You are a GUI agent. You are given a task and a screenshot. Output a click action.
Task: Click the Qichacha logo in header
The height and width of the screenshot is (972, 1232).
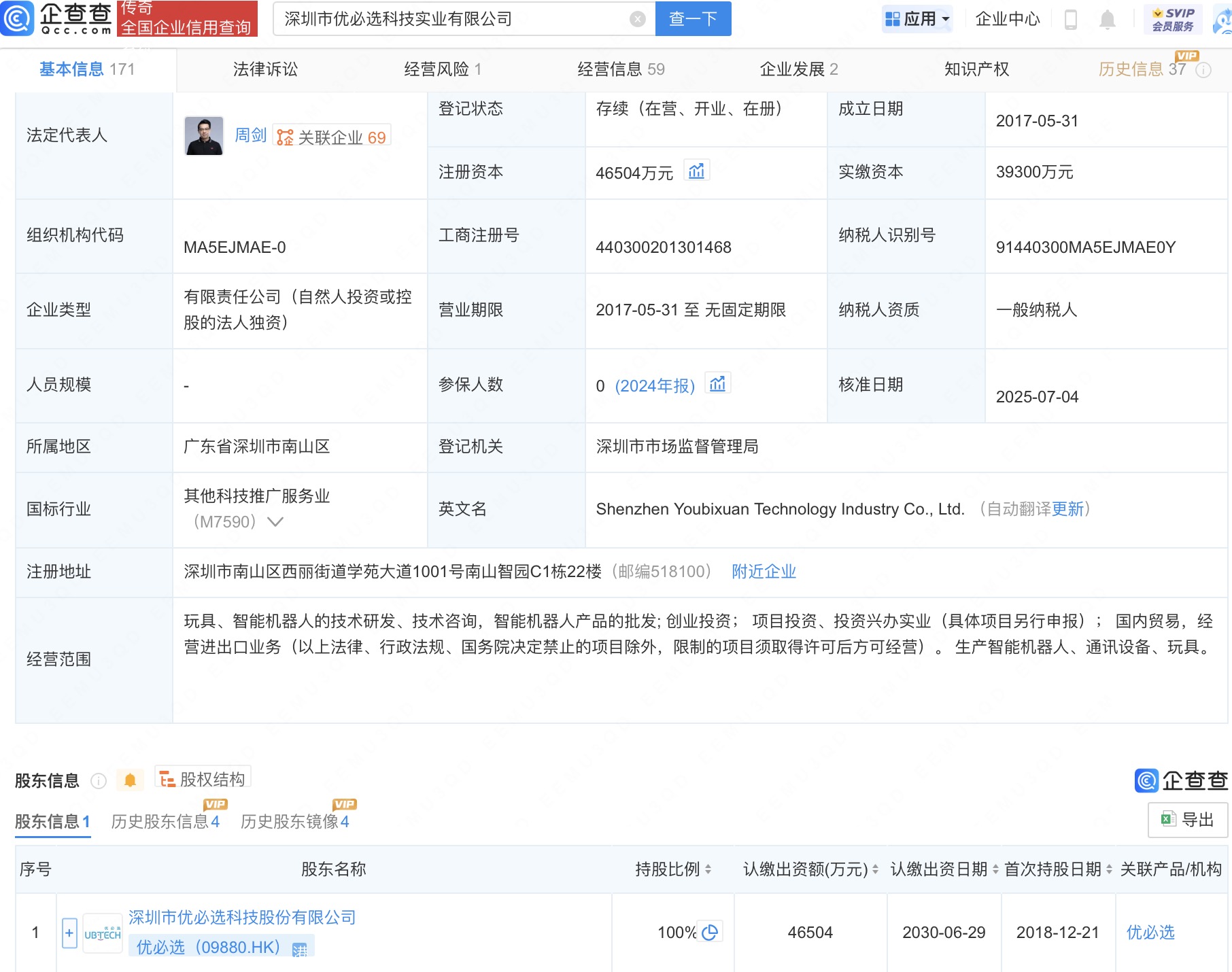coord(56,18)
